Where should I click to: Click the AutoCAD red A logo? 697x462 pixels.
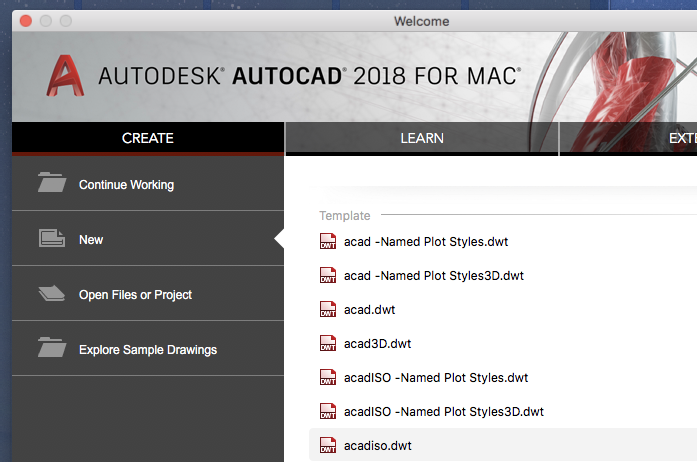tap(65, 76)
